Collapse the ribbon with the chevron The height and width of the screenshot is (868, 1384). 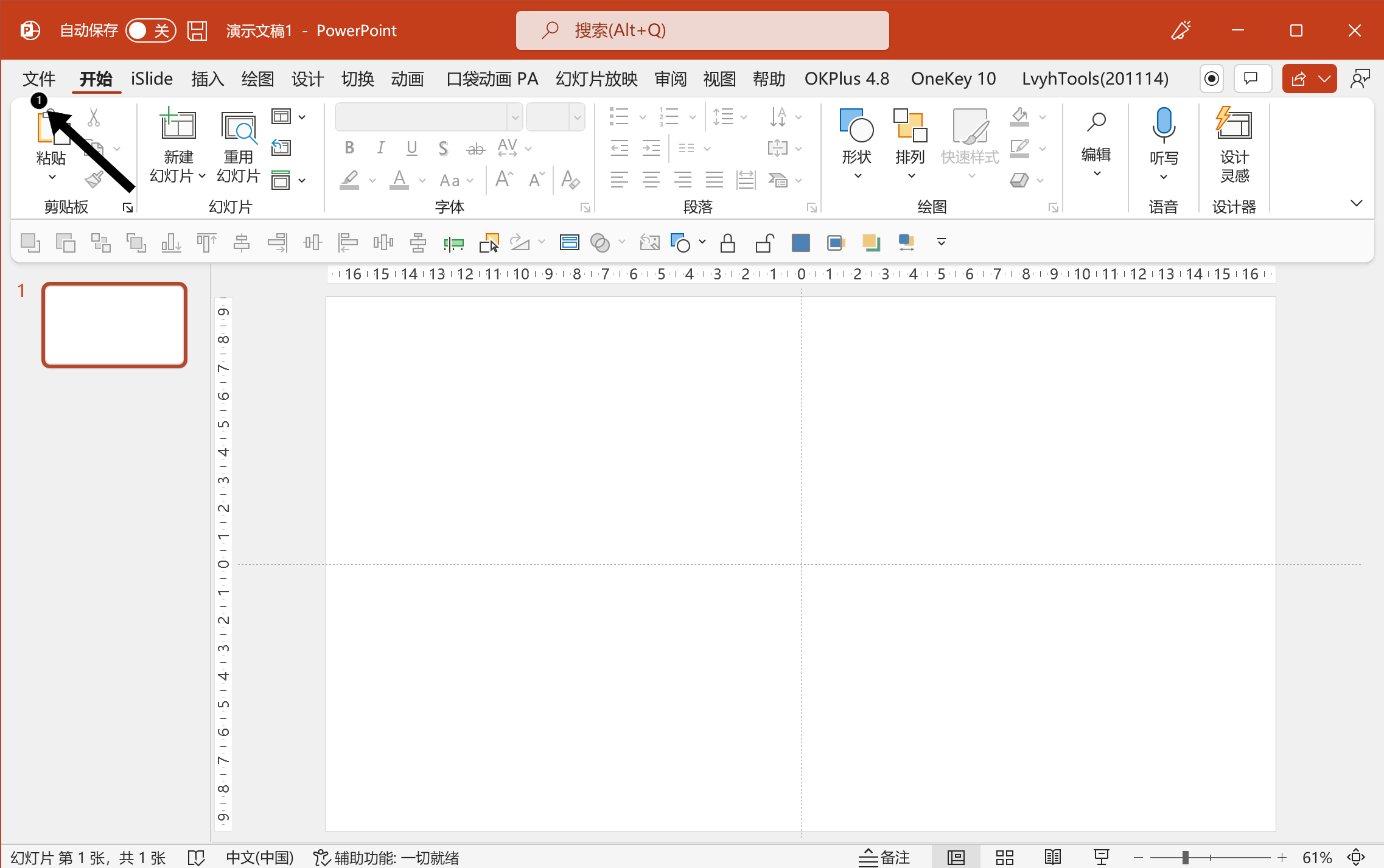point(1356,203)
